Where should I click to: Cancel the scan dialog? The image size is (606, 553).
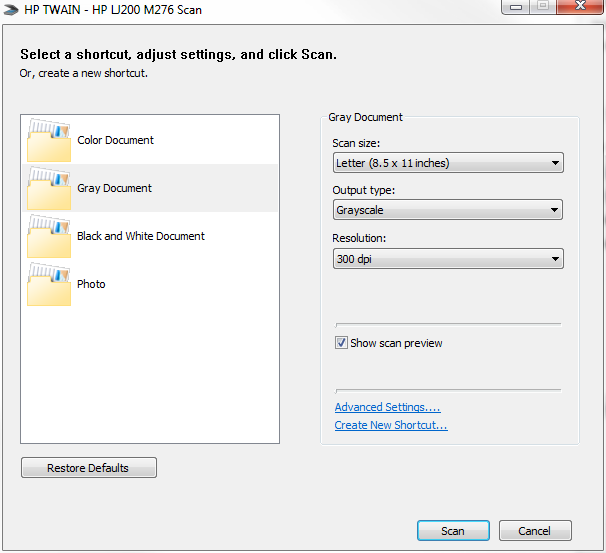coord(535,531)
